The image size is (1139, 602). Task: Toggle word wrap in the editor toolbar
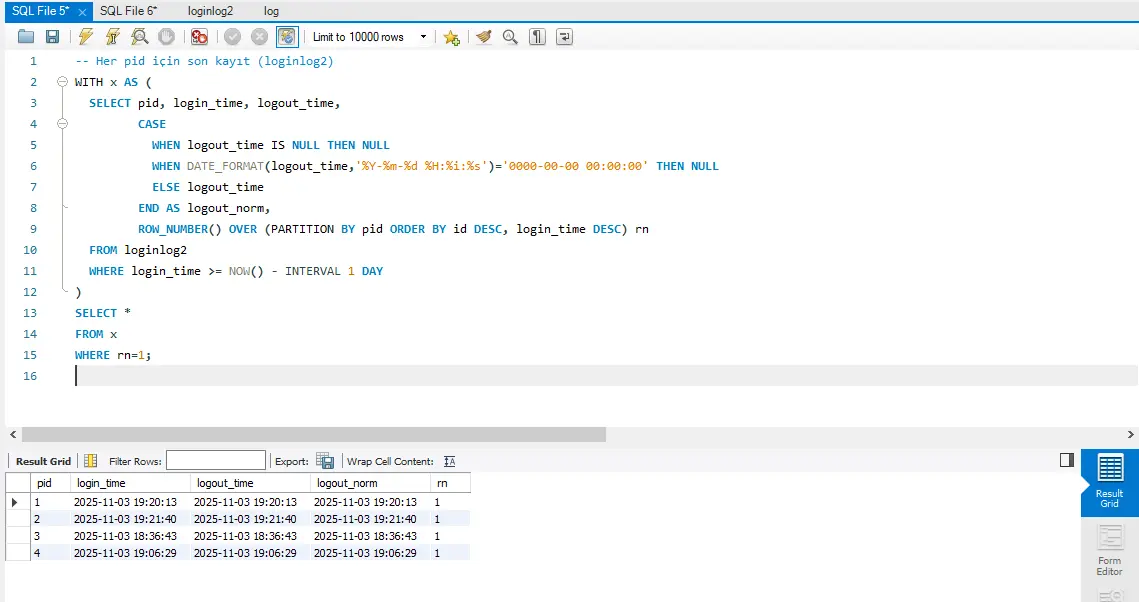click(565, 37)
